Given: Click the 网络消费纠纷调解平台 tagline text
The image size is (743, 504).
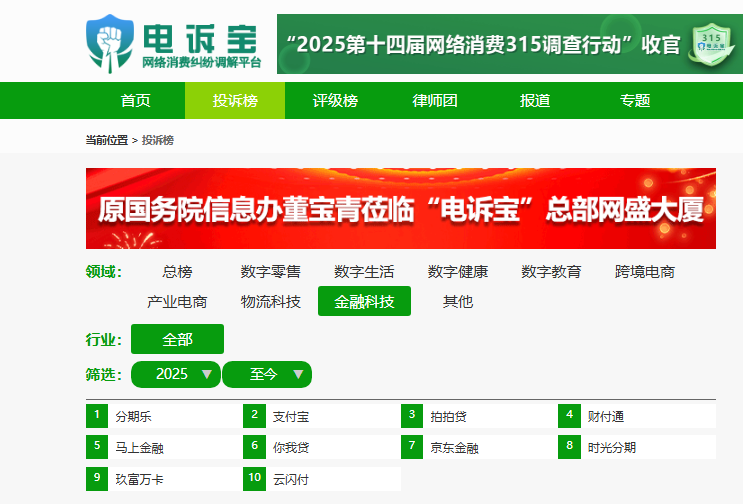Looking at the screenshot, I should tap(202, 63).
